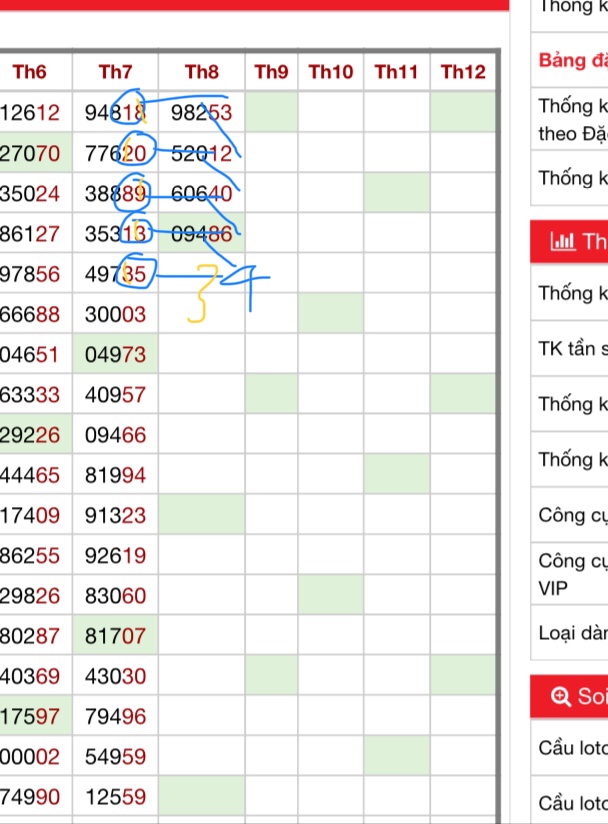Click the Loại dàn sidebar link
608x824 pixels.
(572, 632)
